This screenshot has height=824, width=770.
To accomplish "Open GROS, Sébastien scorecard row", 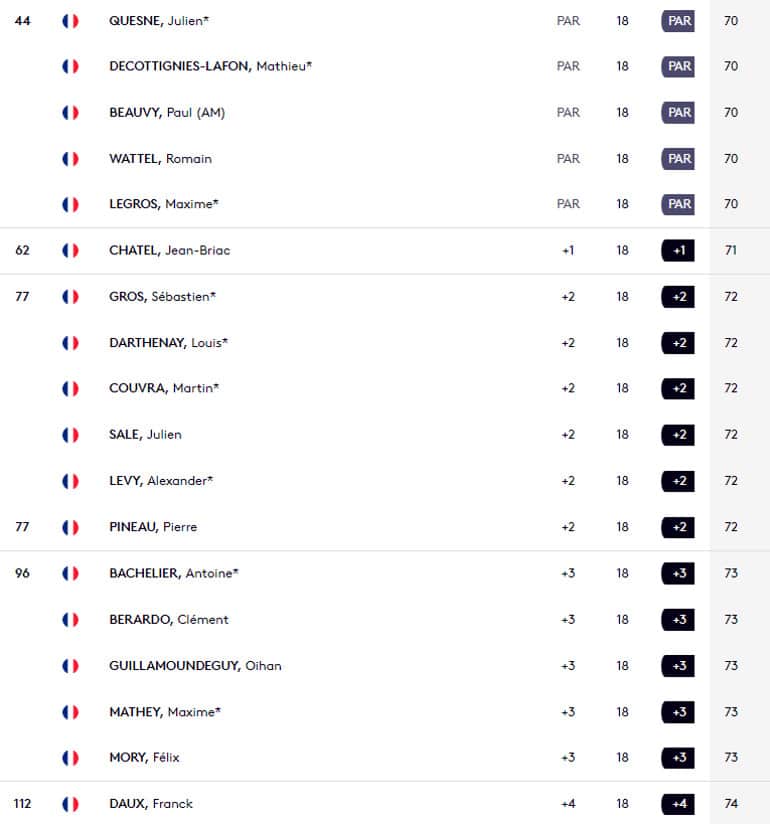I will click(x=162, y=296).
